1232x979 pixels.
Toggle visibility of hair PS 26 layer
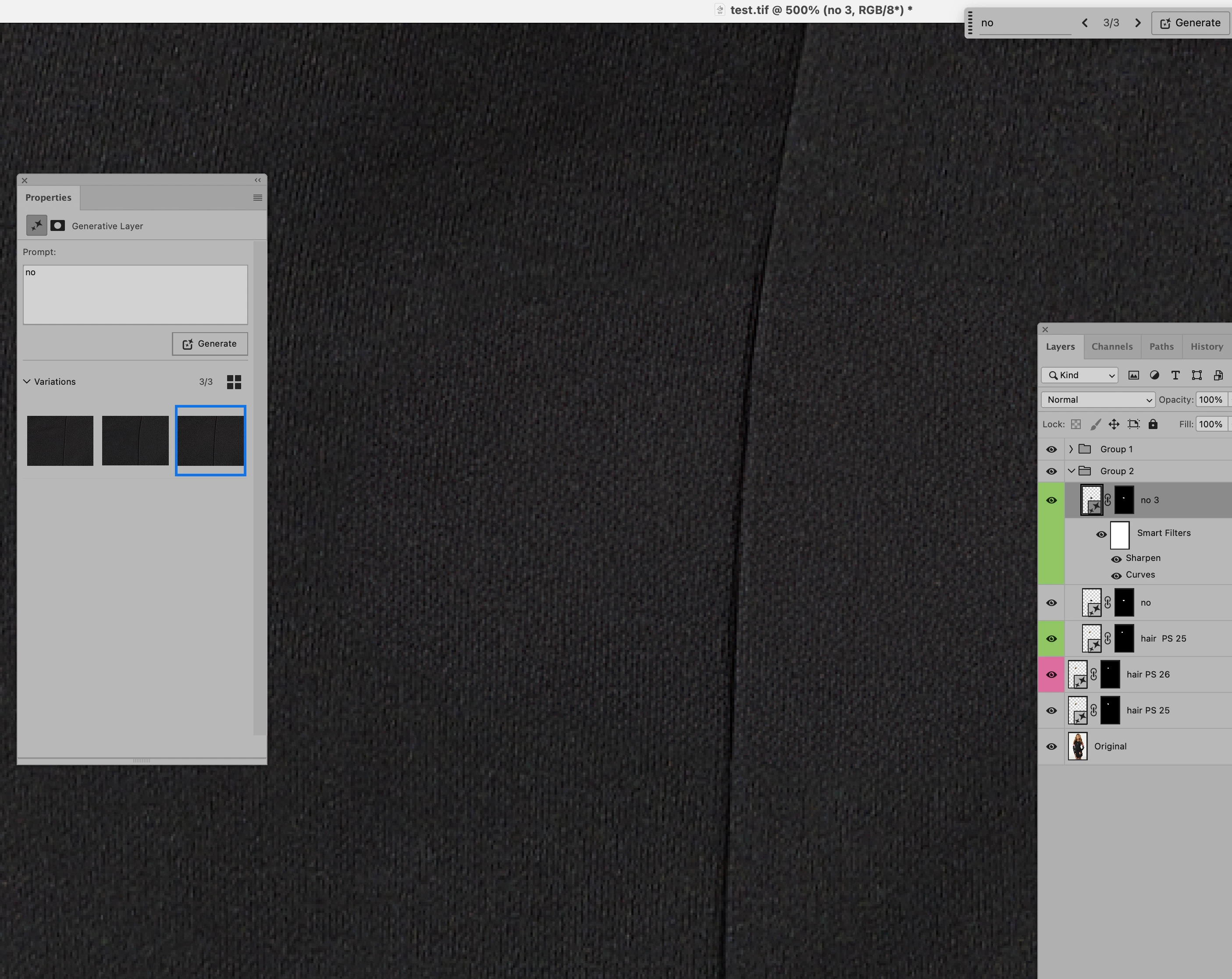1051,674
